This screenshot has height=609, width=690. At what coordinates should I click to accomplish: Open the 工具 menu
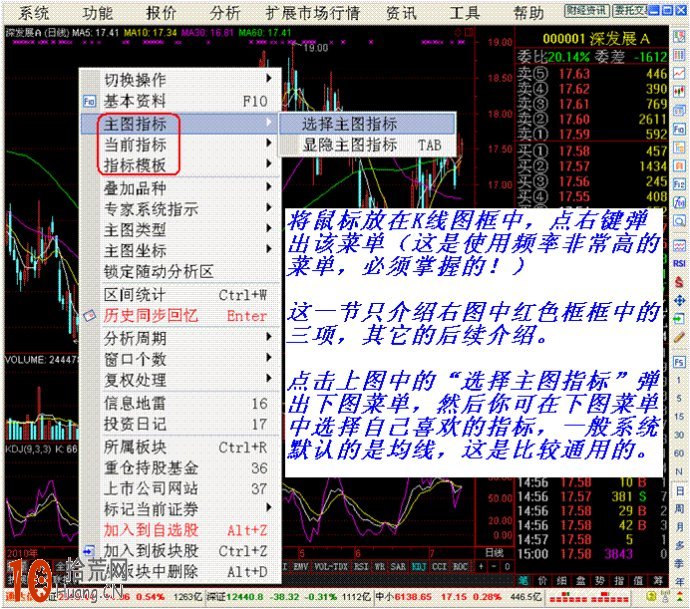tap(464, 13)
